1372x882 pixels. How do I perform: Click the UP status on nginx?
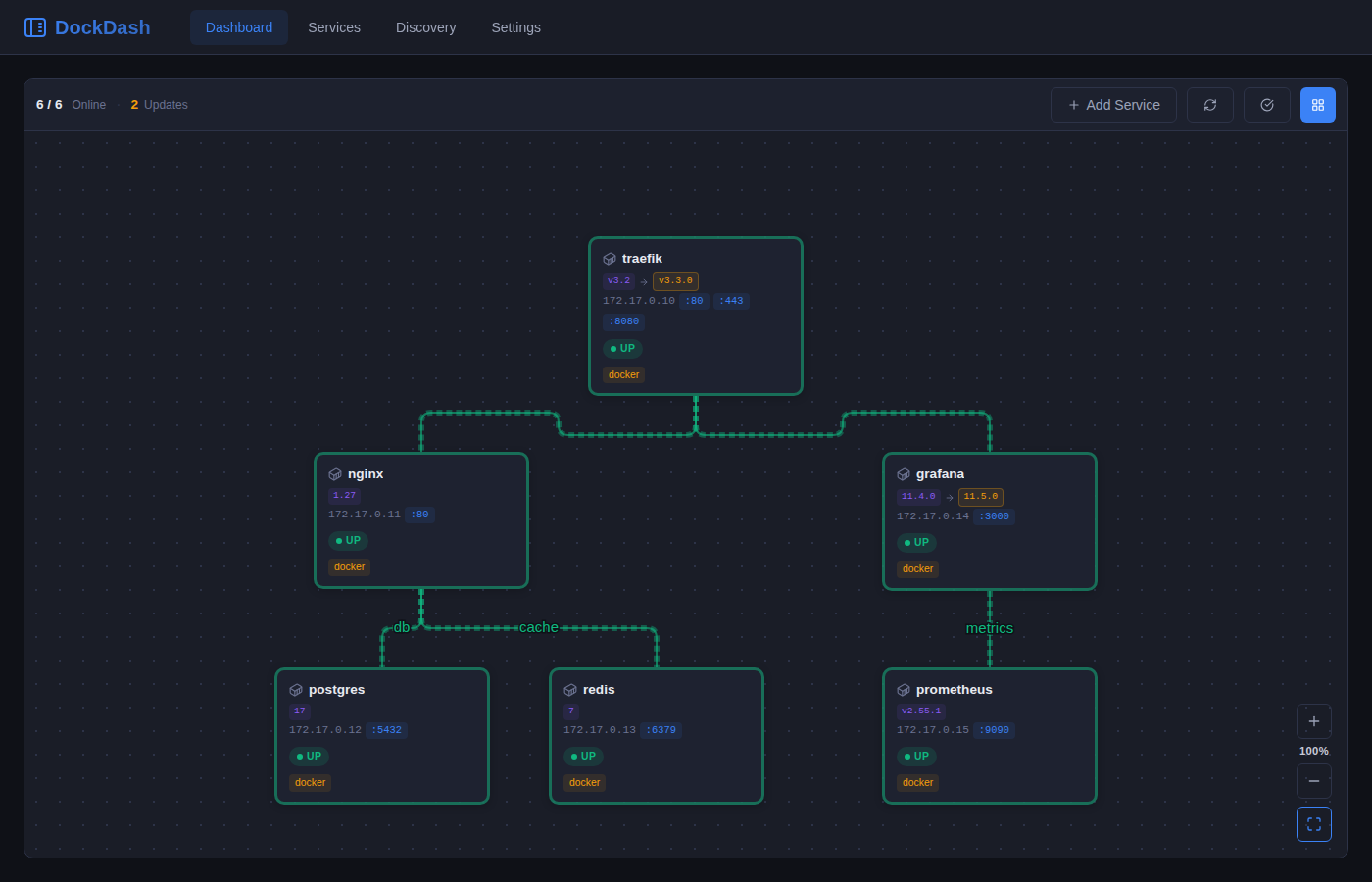tap(348, 541)
